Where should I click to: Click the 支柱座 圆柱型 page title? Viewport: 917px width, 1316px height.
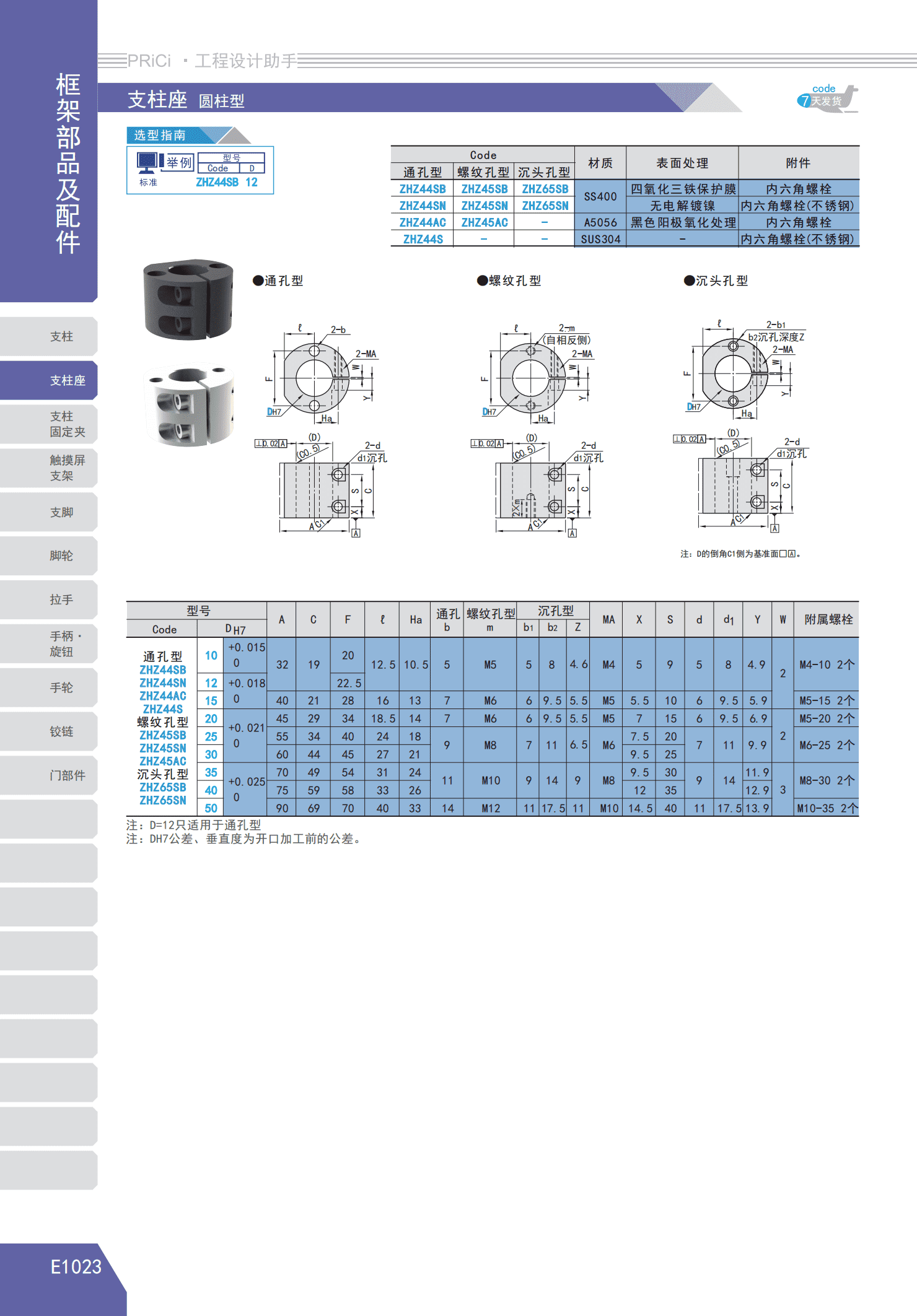pyautogui.click(x=186, y=100)
